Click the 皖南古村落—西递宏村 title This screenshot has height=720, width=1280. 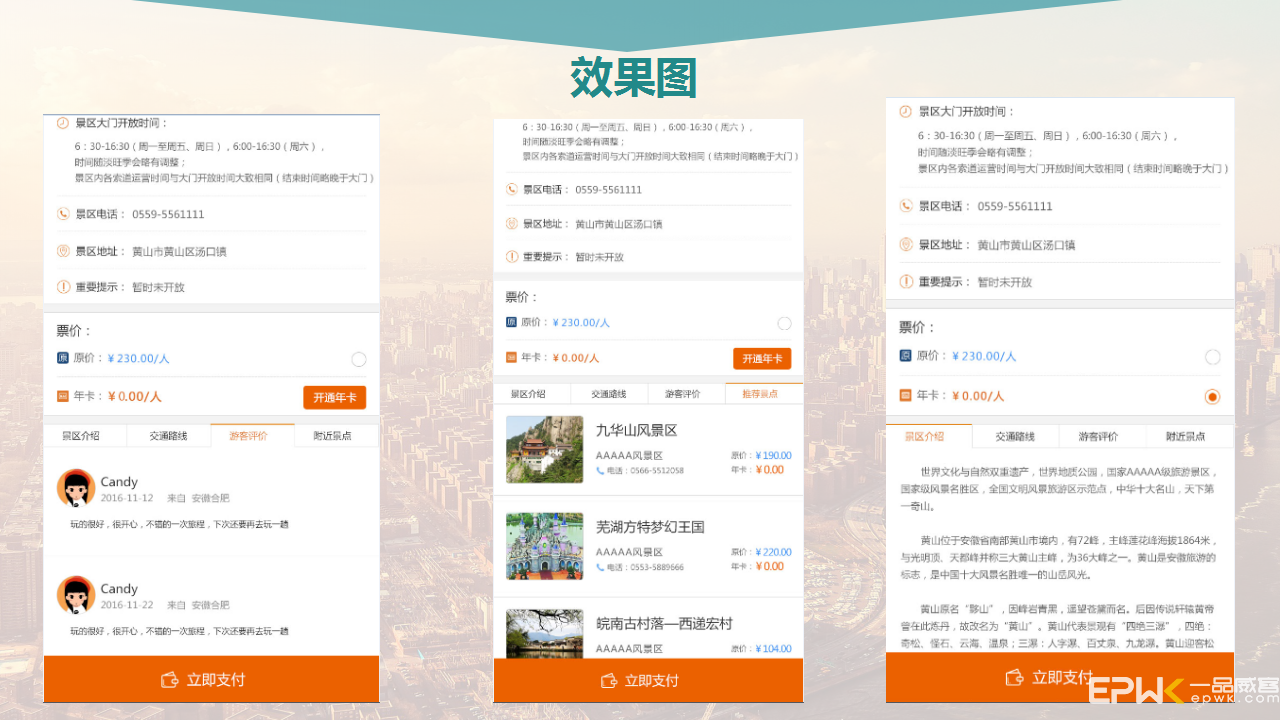pyautogui.click(x=665, y=624)
